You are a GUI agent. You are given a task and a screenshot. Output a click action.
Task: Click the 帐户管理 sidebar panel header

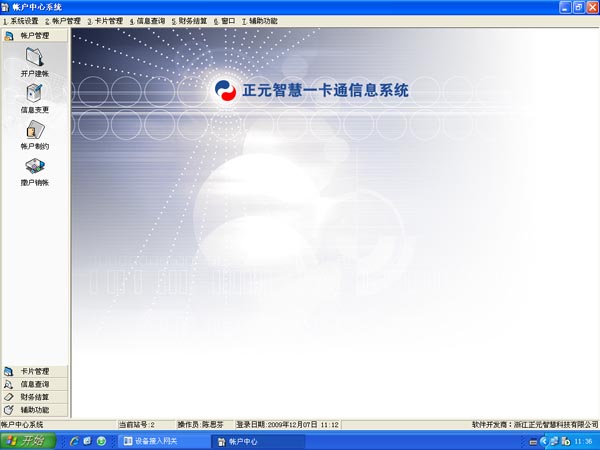[35, 36]
